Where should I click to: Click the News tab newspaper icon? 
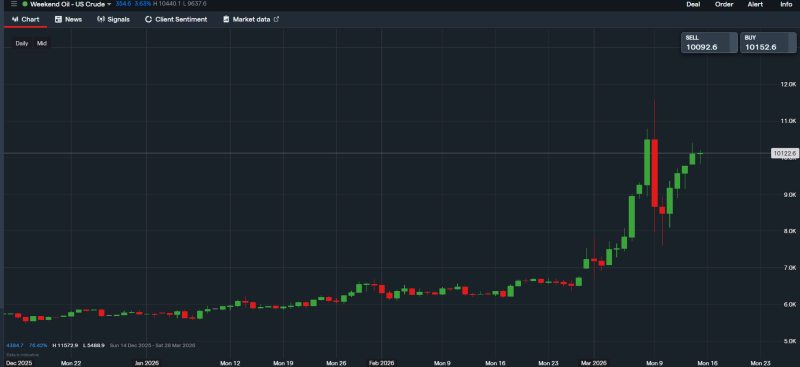tap(58, 19)
